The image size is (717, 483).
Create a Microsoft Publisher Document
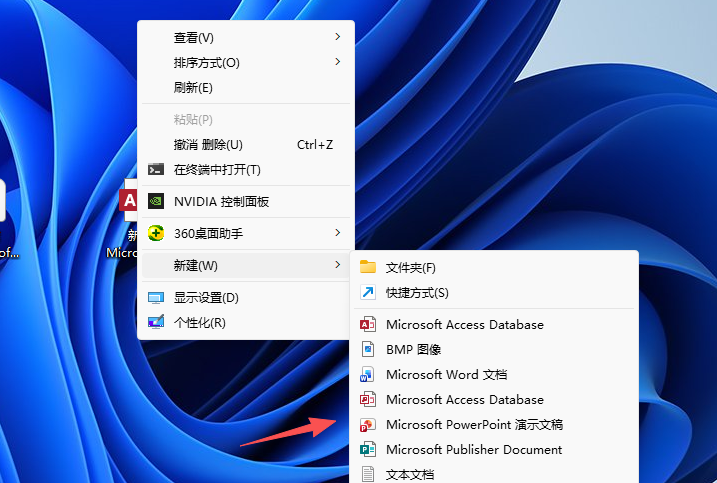click(494, 450)
